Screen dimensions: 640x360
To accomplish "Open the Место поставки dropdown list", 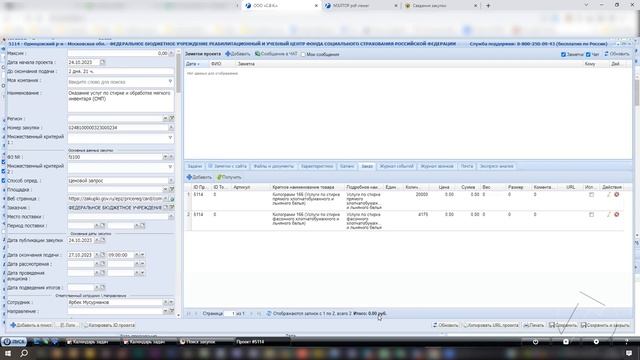I will [171, 217].
